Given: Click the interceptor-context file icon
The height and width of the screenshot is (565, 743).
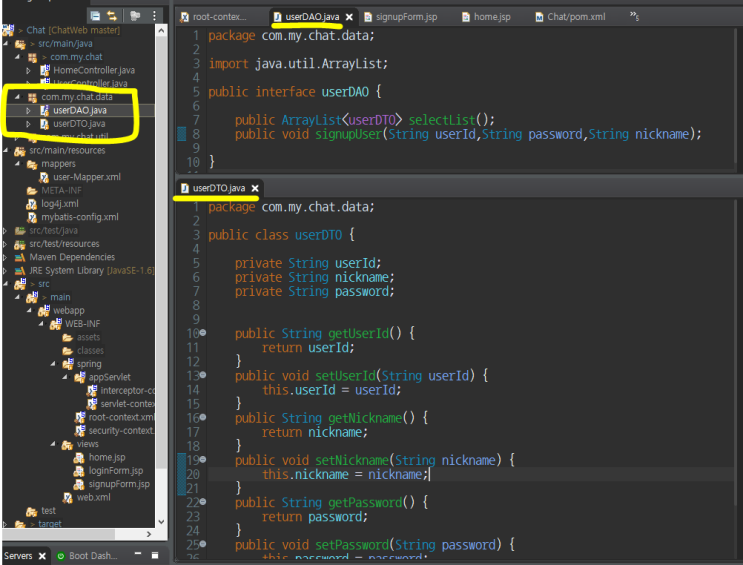Looking at the screenshot, I should pyautogui.click(x=92, y=391).
